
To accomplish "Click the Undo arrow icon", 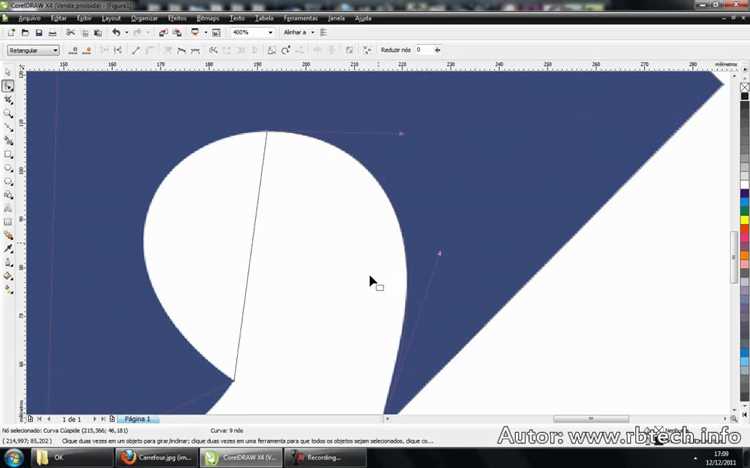I will pyautogui.click(x=116, y=33).
